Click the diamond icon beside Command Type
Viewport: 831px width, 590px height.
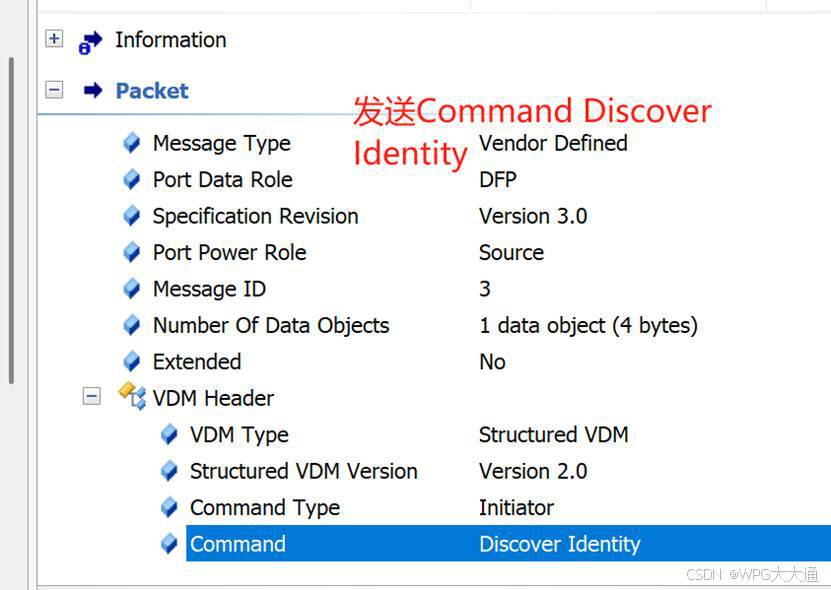click(x=168, y=507)
